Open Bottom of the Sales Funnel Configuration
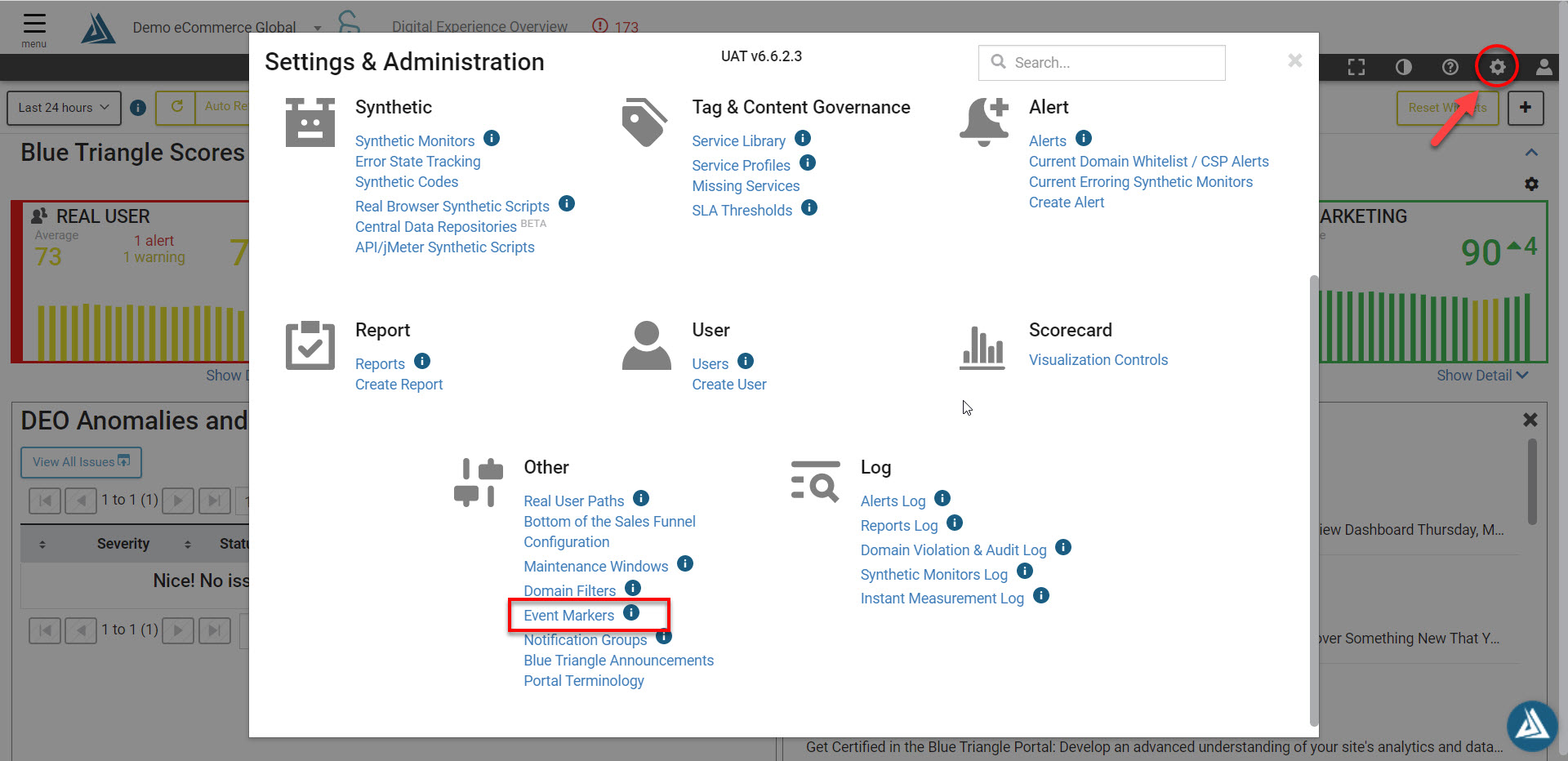This screenshot has height=761, width=1568. 609,532
